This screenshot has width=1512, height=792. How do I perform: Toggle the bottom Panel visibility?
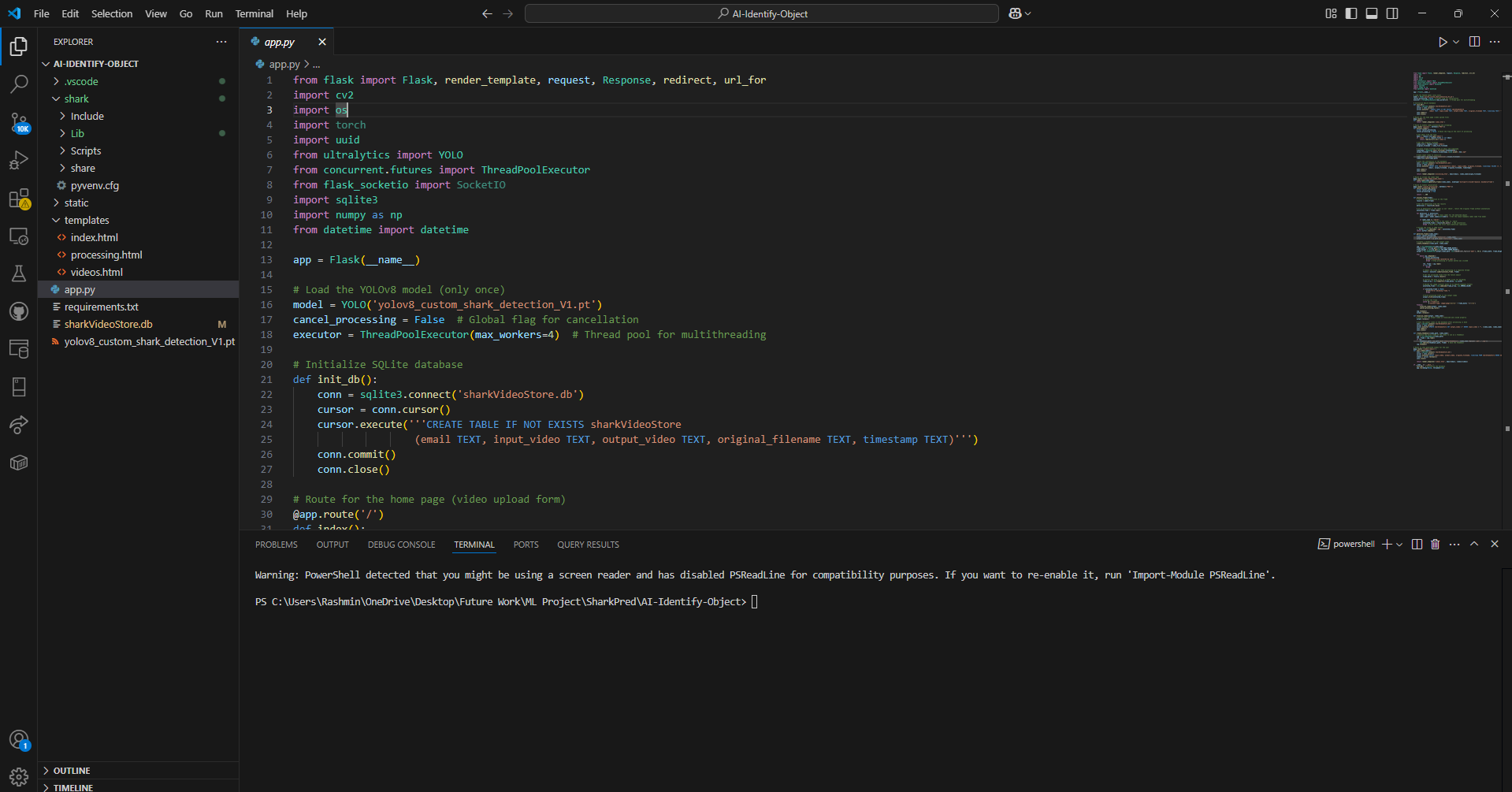(x=1372, y=13)
